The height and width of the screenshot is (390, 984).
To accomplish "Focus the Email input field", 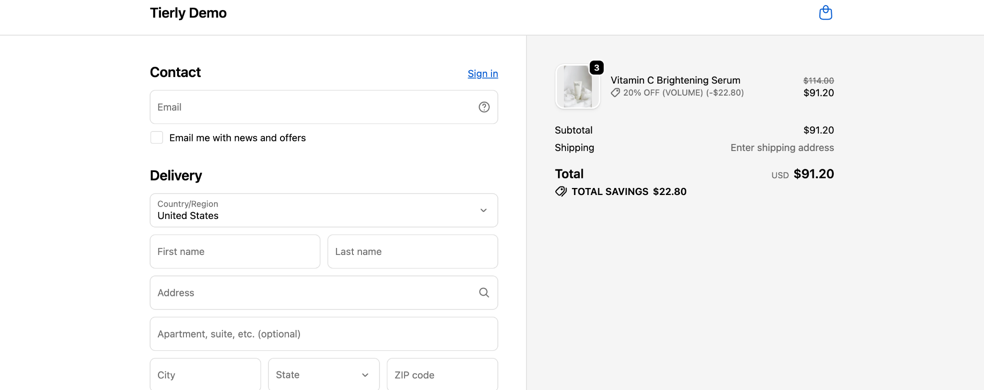I will pyautogui.click(x=324, y=107).
